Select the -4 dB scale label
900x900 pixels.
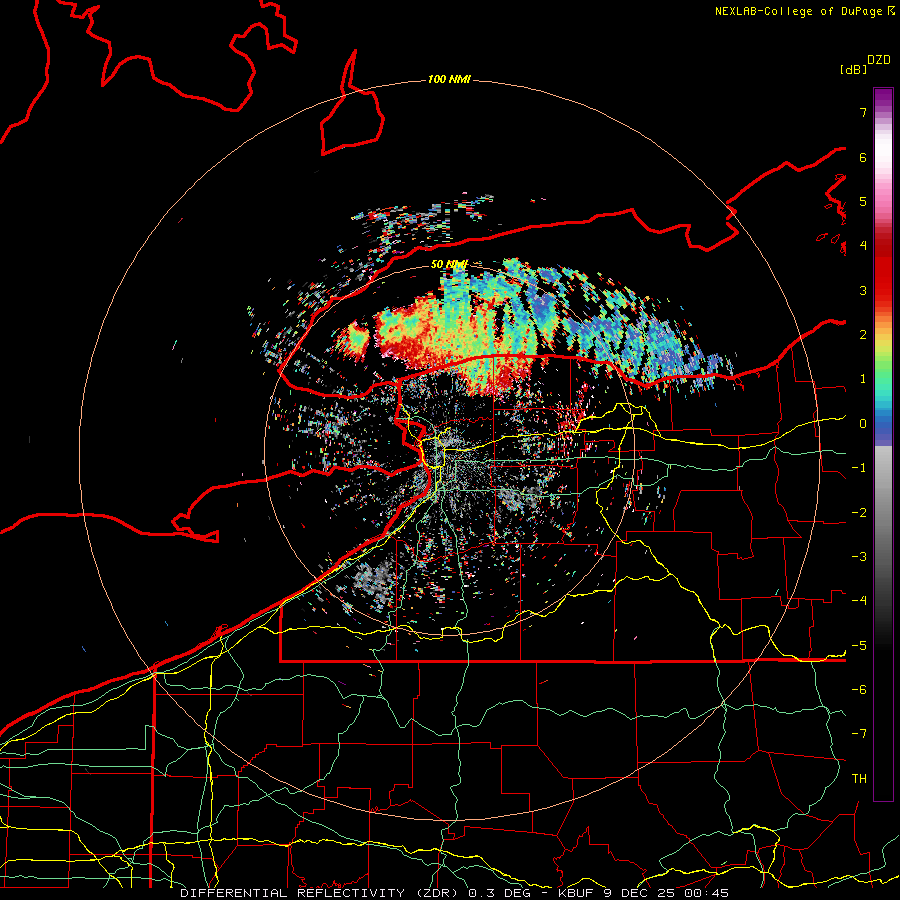pos(859,601)
